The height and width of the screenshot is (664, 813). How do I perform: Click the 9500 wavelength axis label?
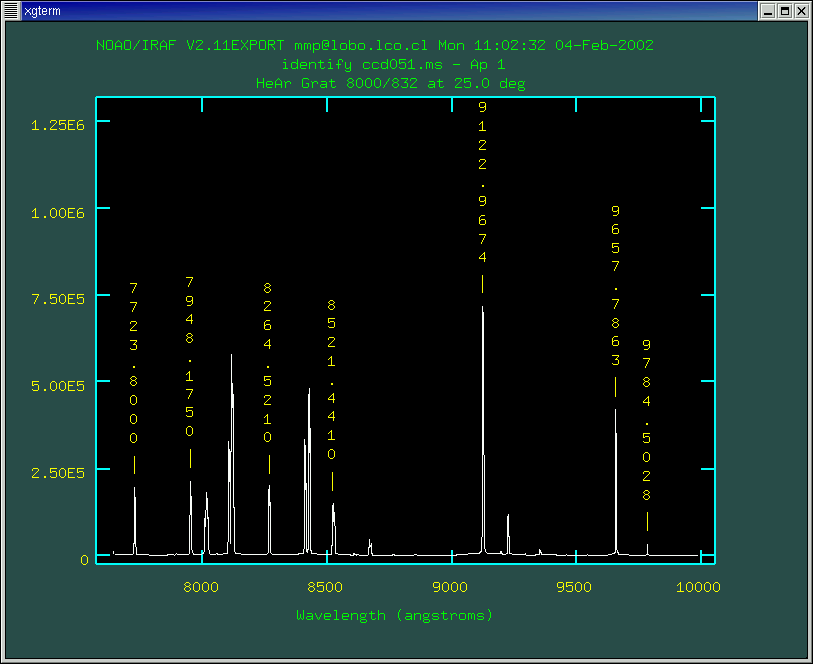pos(574,587)
